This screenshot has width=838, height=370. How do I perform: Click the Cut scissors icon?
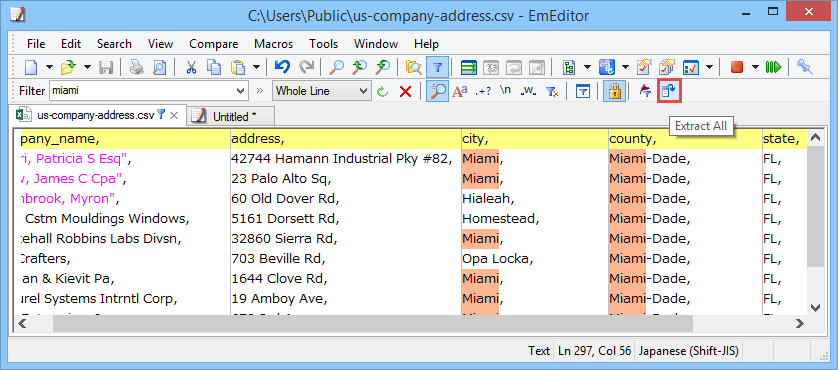(x=191, y=67)
